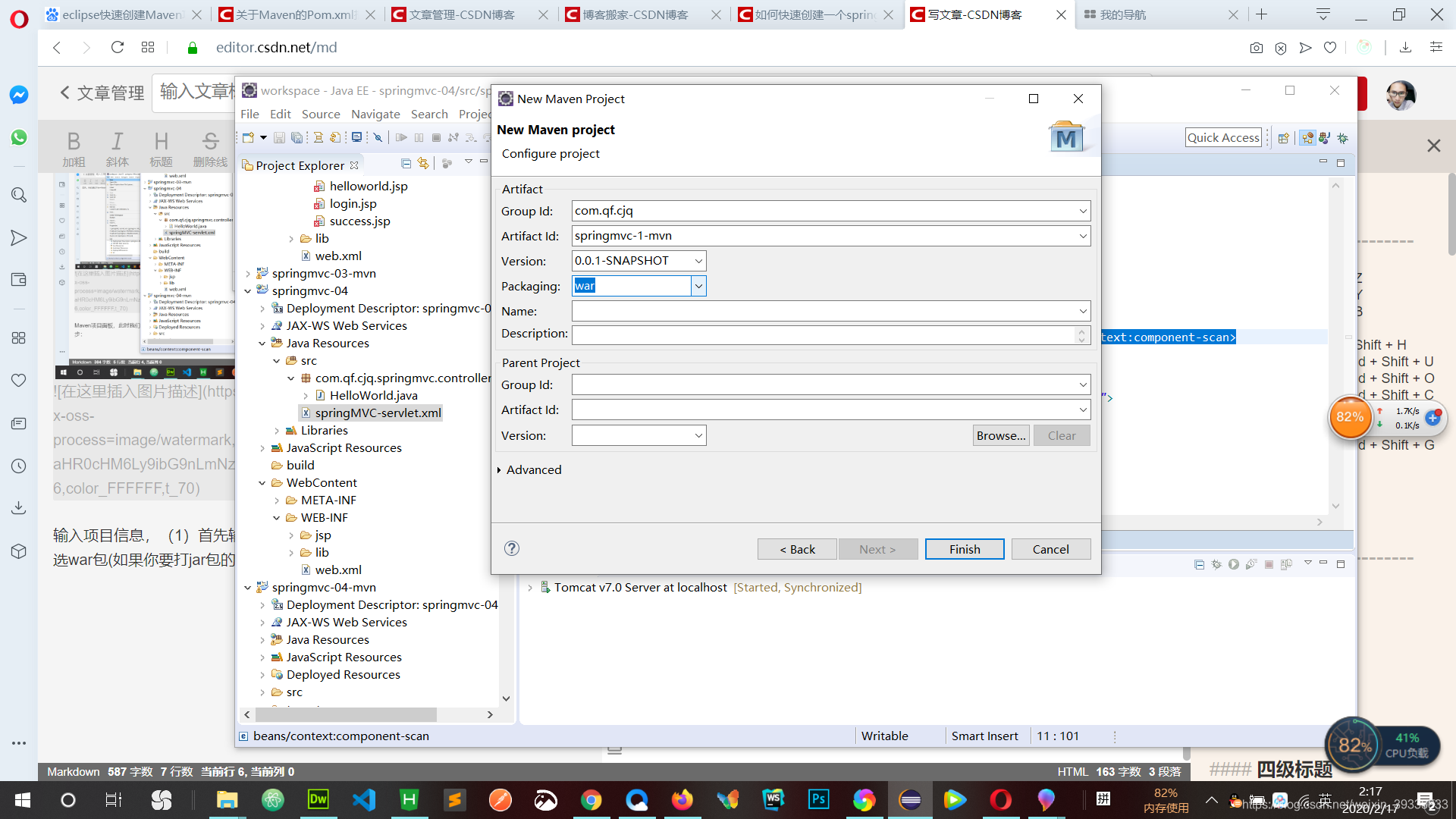The height and width of the screenshot is (819, 1456).
Task: Open a new Opera tab
Action: [1261, 14]
